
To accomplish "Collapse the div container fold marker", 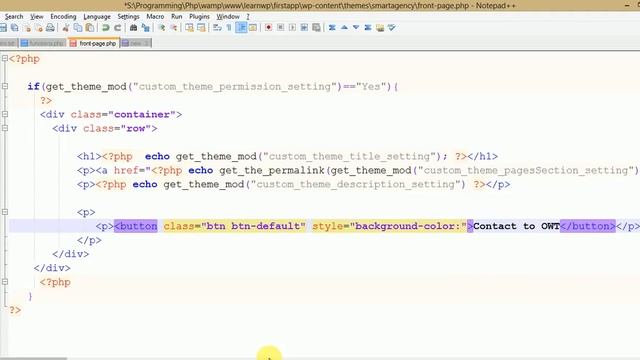I will point(5,114).
